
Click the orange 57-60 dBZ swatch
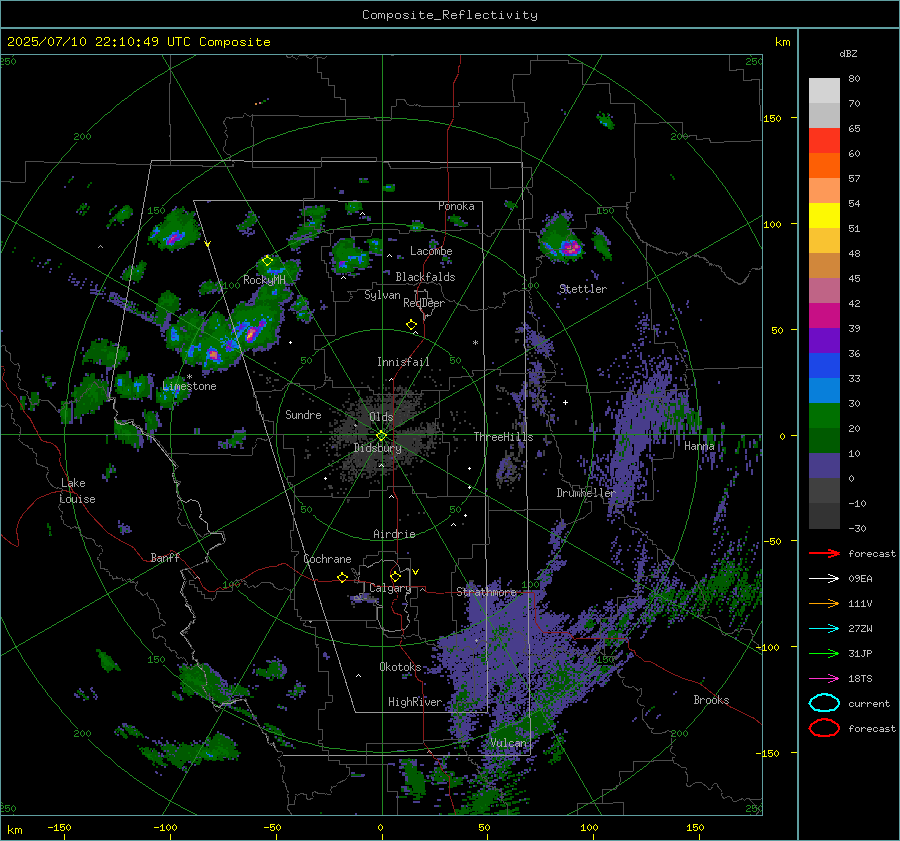click(824, 166)
